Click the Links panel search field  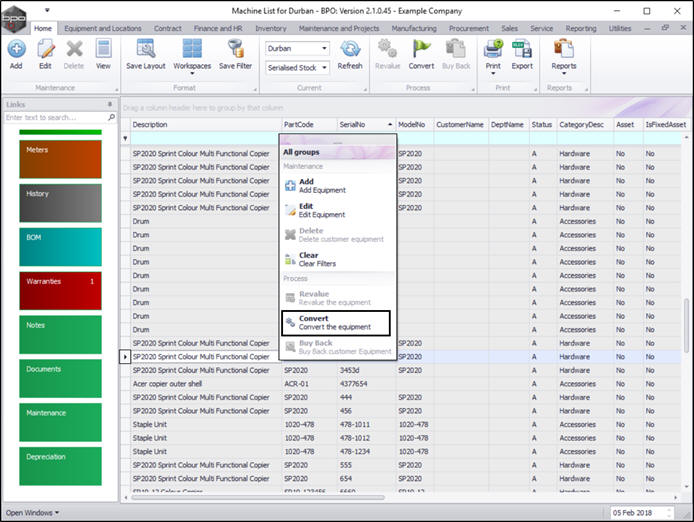point(55,117)
